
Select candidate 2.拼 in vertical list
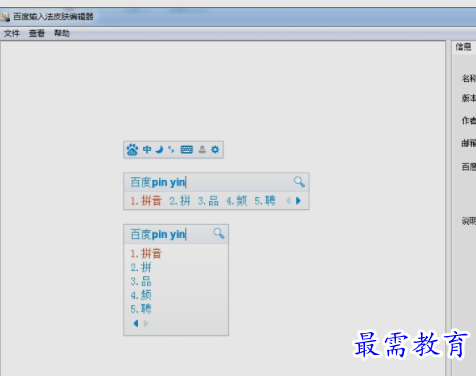(x=141, y=267)
